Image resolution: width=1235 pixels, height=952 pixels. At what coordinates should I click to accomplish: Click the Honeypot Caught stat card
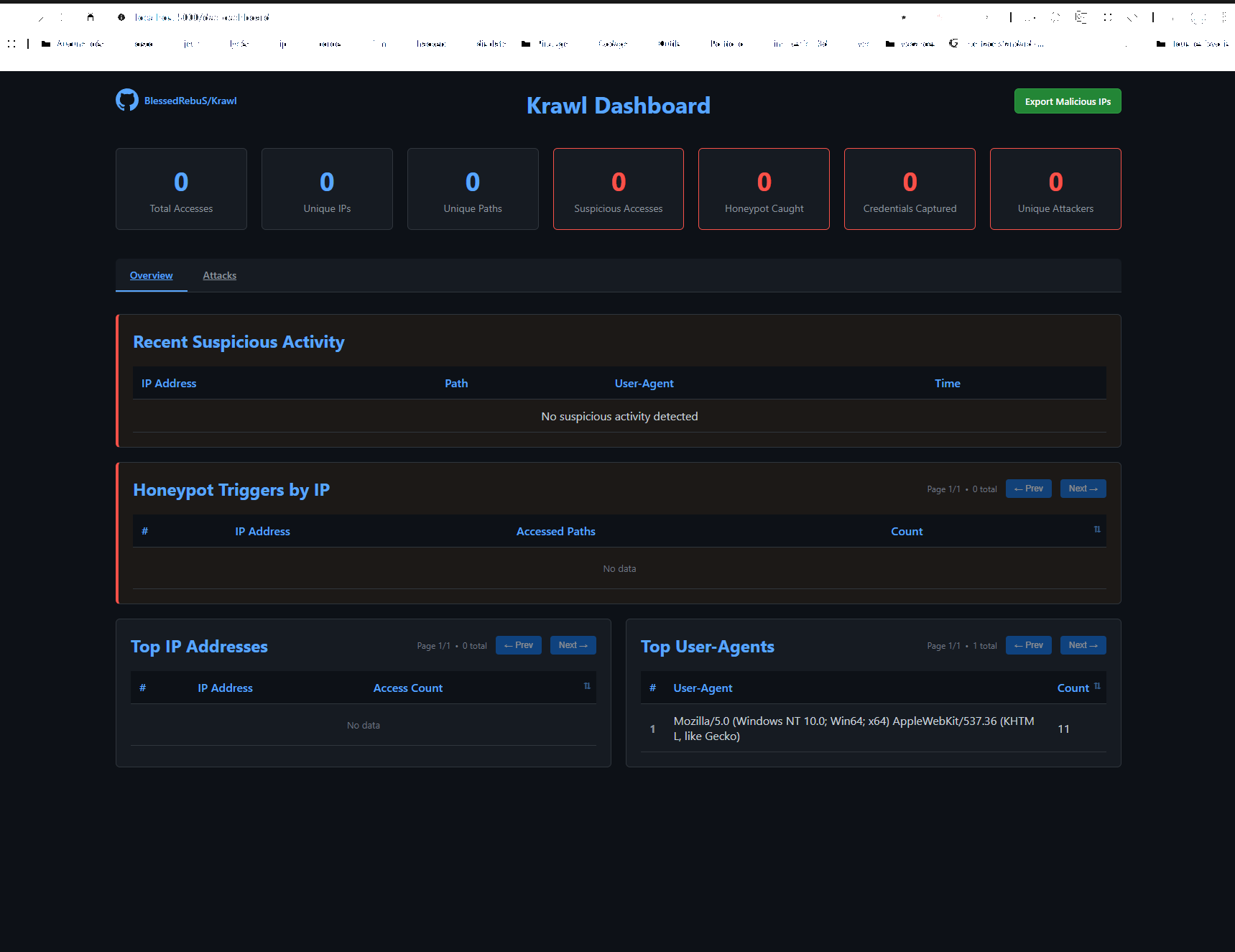click(764, 189)
